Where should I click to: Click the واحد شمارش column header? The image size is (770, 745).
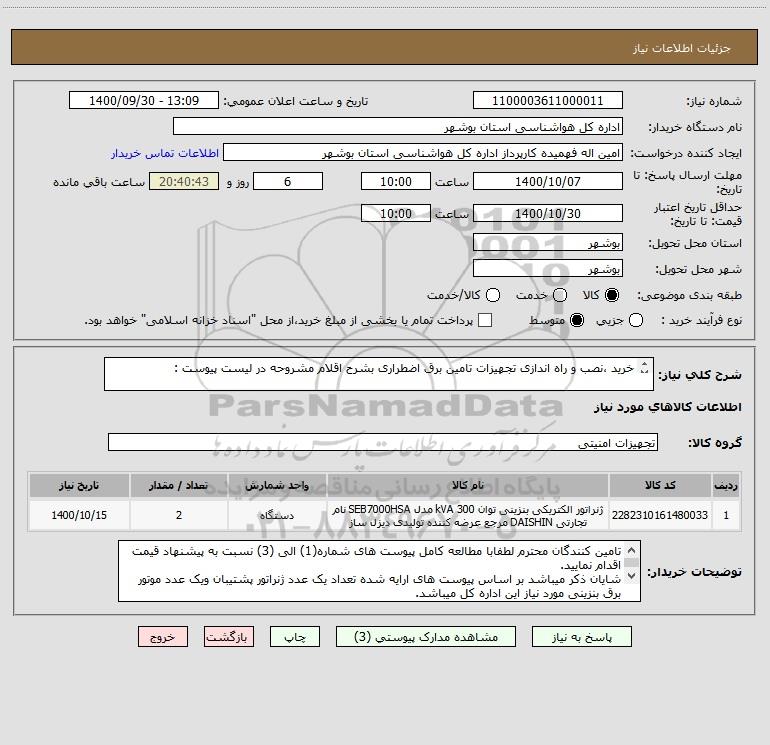pos(277,486)
